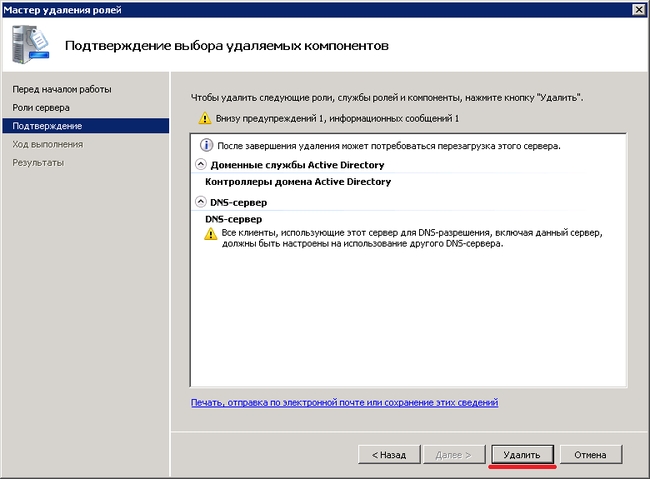Select Ход выполнения step in sidebar
Viewport: 650px width, 479px height.
(48, 144)
